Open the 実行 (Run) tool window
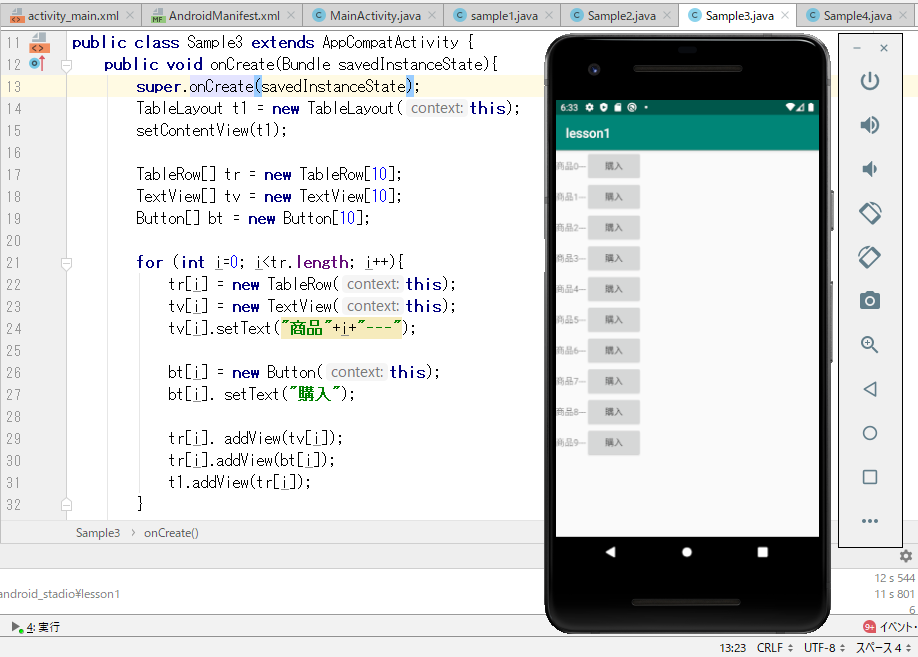This screenshot has width=918, height=657. (x=36, y=627)
